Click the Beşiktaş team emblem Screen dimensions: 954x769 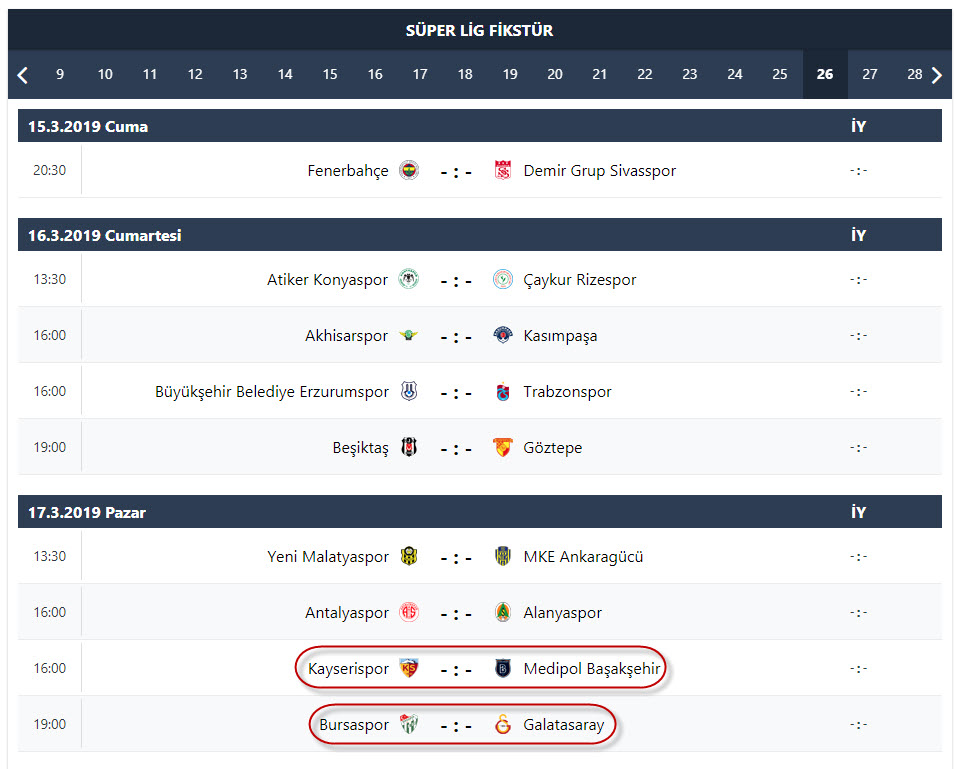[409, 447]
